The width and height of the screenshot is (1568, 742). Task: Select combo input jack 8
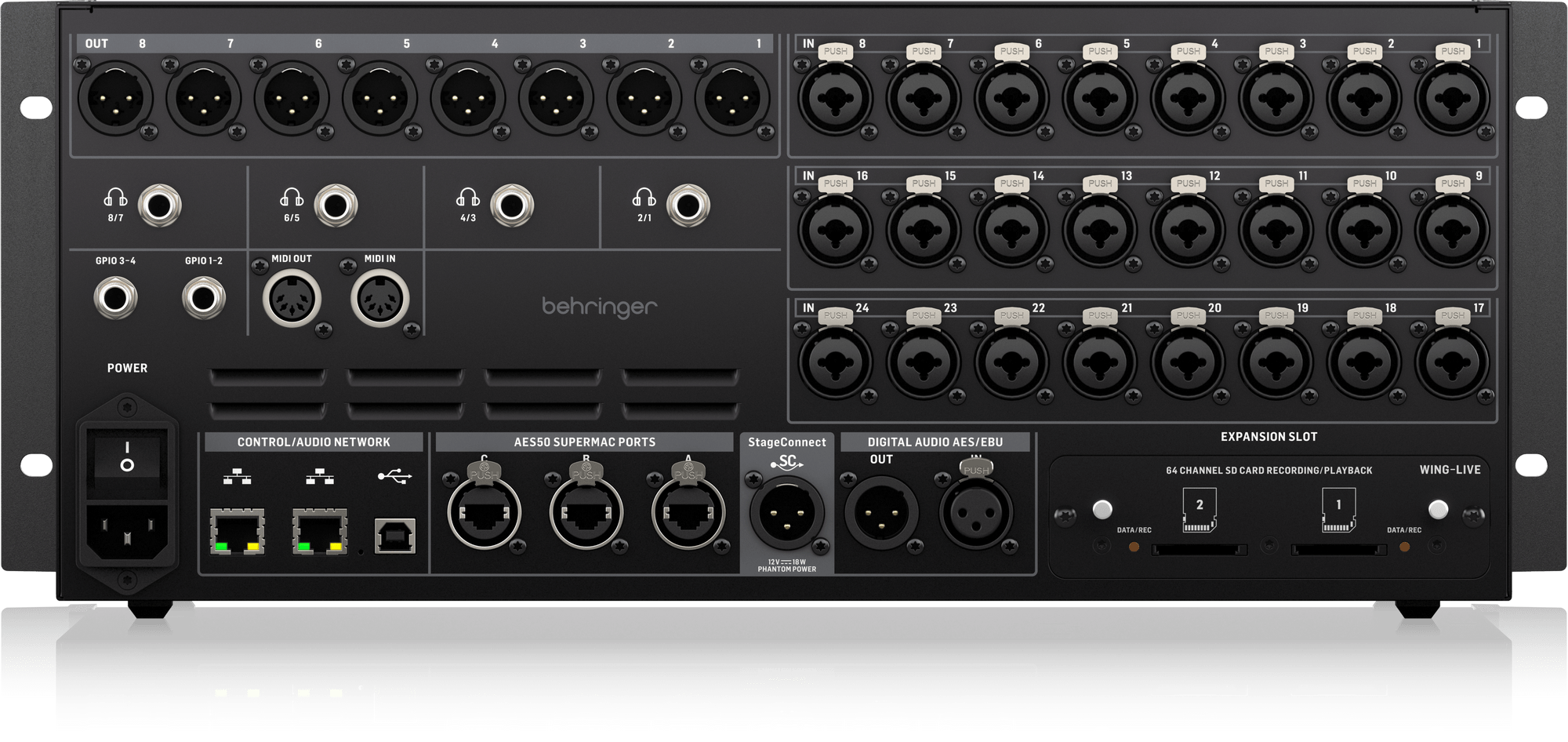[x=835, y=99]
